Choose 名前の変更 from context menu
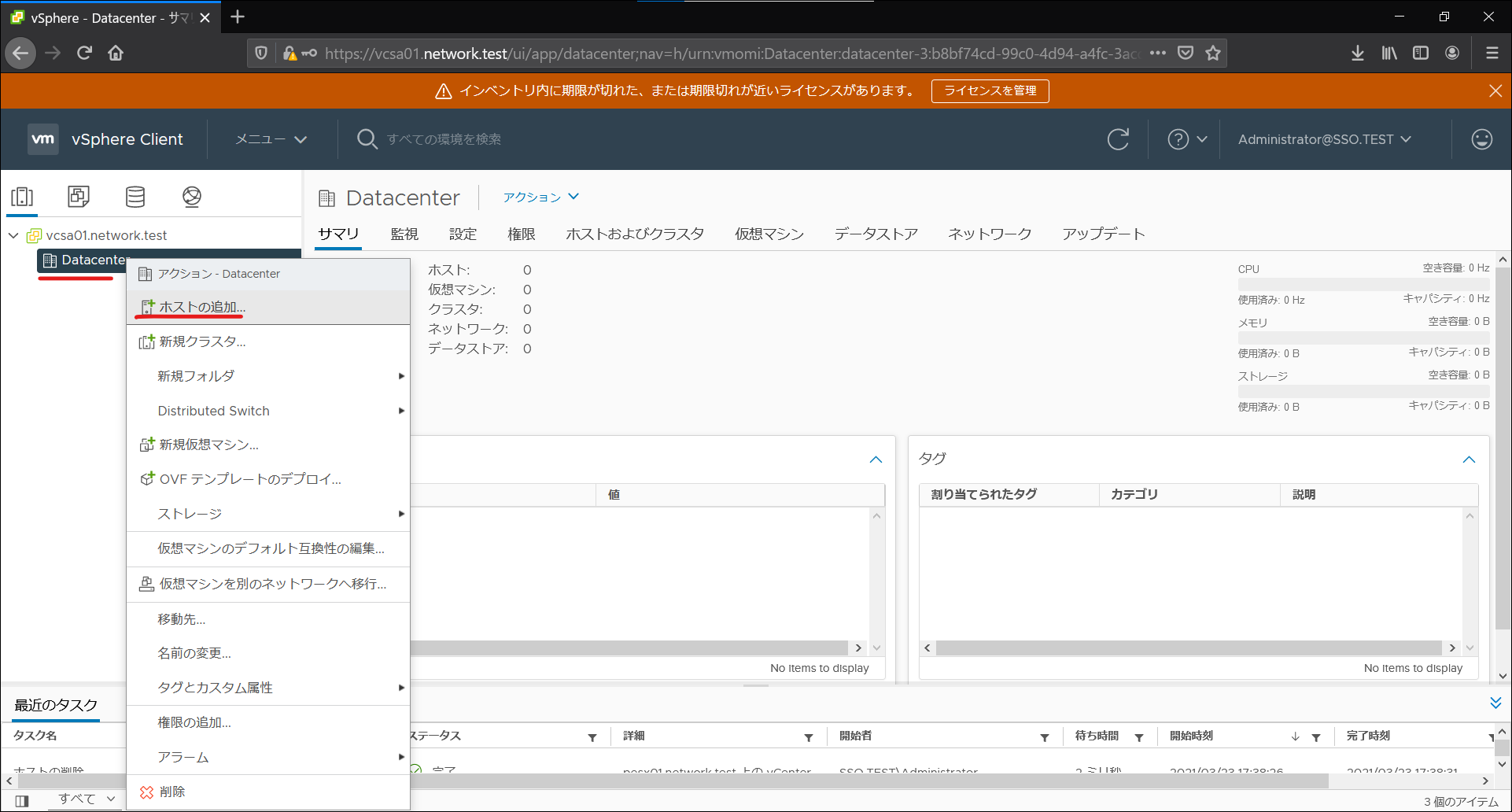1512x812 pixels. click(x=268, y=653)
